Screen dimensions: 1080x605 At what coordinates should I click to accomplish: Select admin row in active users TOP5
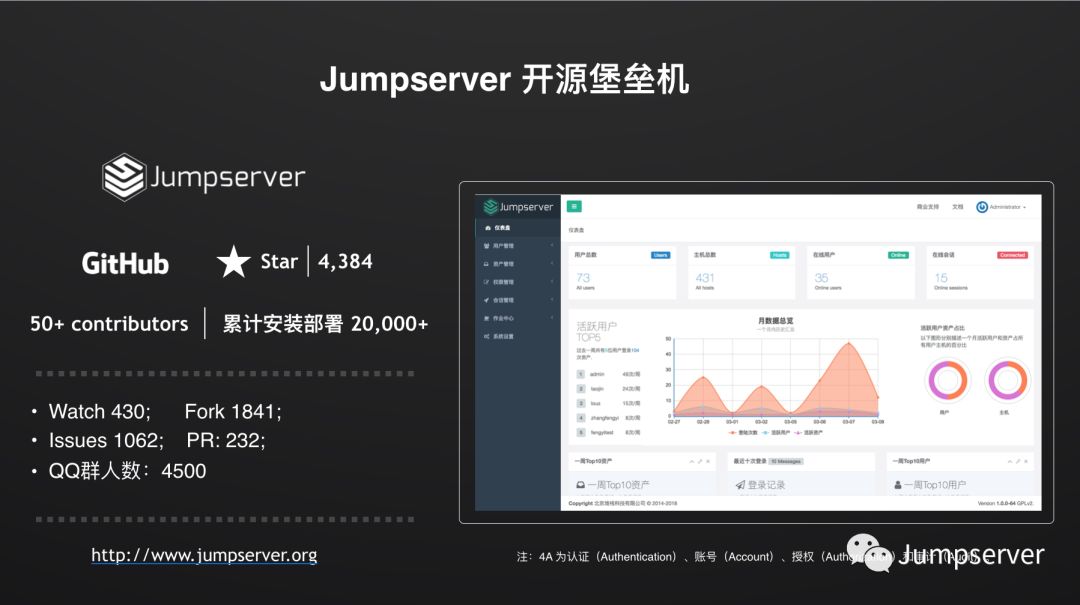tap(608, 374)
